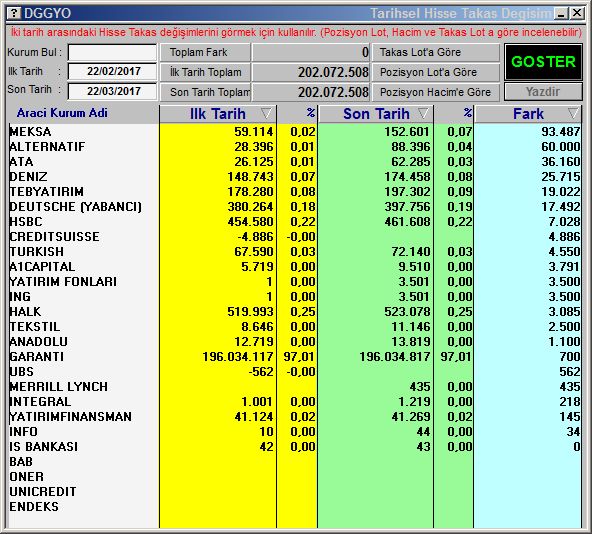This screenshot has height=534, width=592.
Task: Select the MERRILL LYNCH row
Action: point(295,387)
